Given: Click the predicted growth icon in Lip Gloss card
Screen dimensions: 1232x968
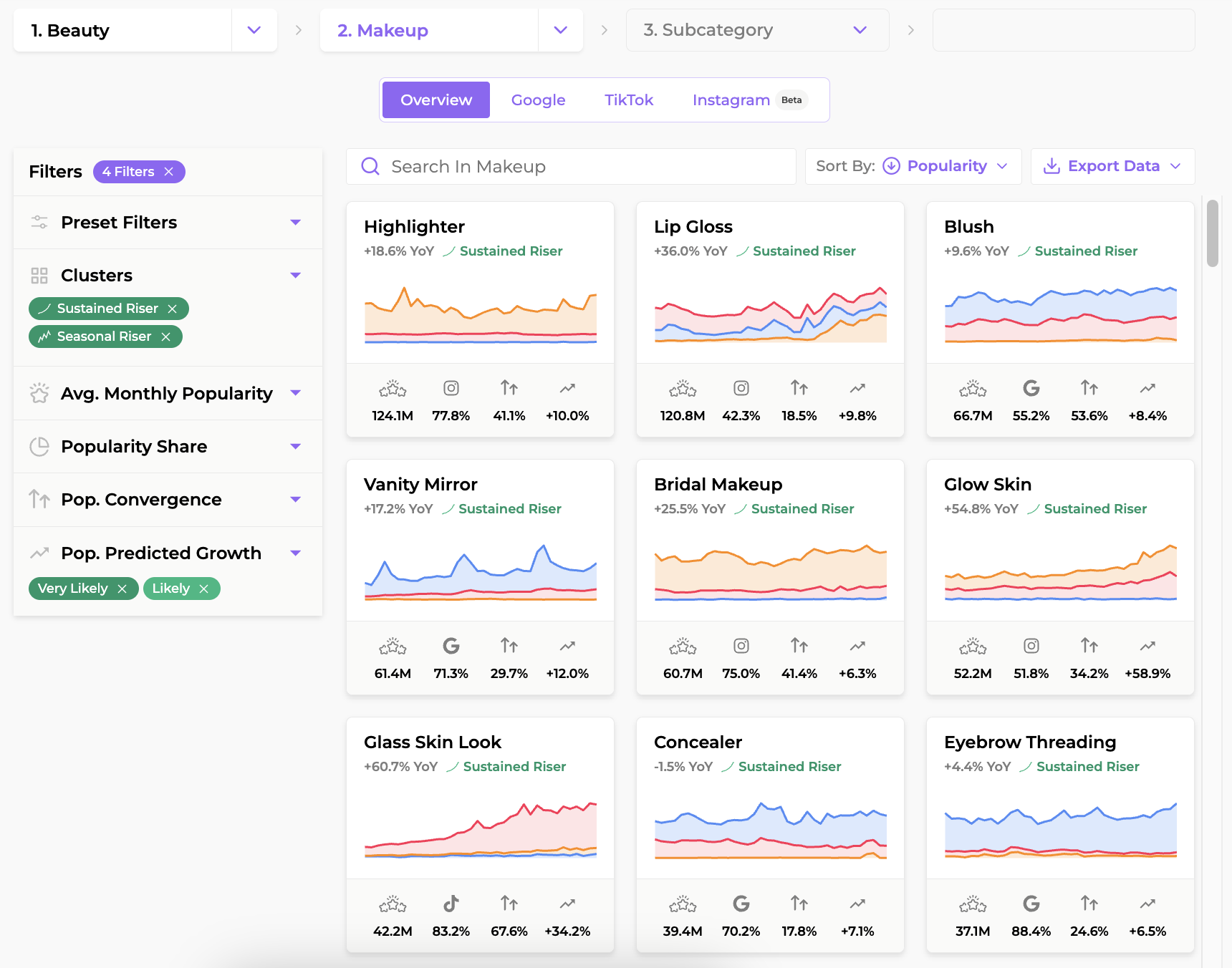Looking at the screenshot, I should [857, 388].
